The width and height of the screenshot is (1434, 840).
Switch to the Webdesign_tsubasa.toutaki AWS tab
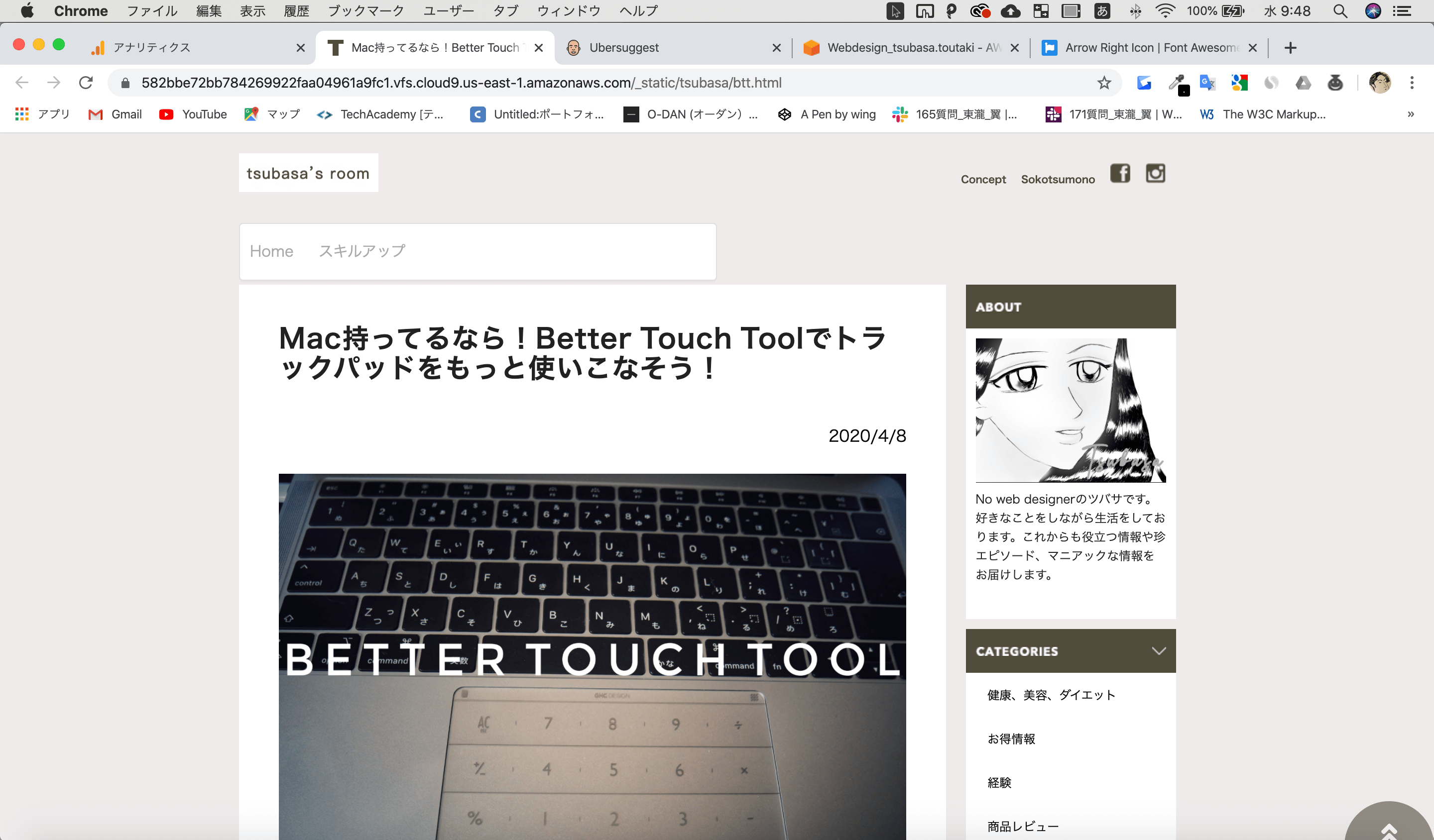click(x=911, y=48)
